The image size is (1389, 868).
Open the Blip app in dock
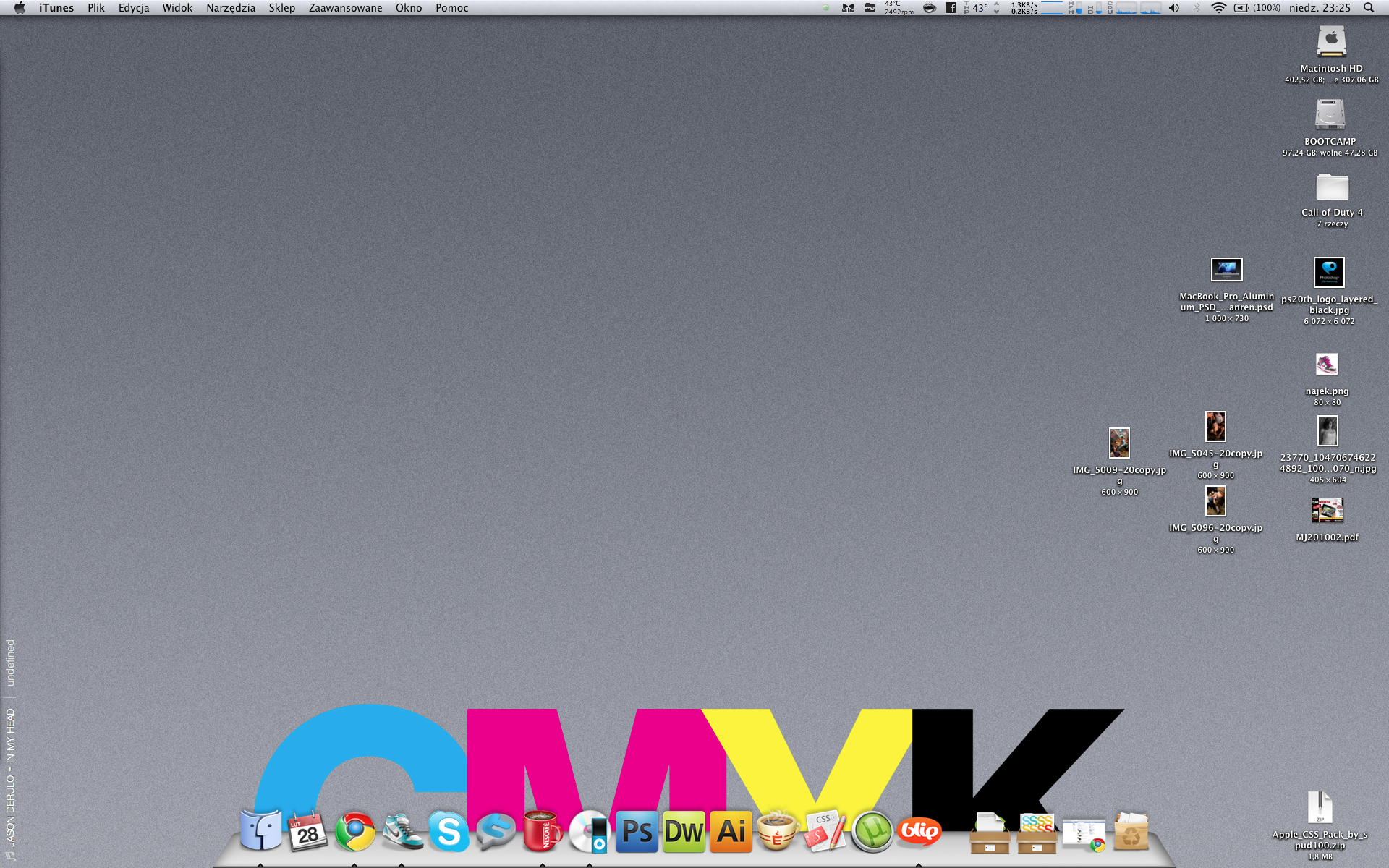[919, 832]
